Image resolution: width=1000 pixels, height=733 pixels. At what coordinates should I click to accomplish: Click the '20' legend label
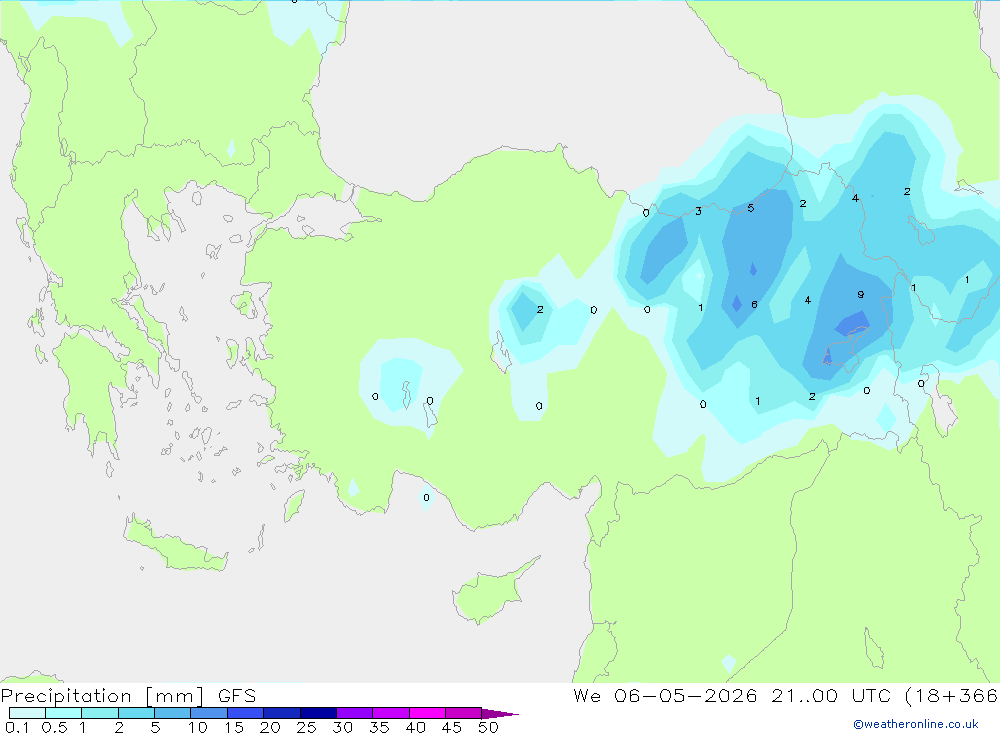(x=270, y=727)
